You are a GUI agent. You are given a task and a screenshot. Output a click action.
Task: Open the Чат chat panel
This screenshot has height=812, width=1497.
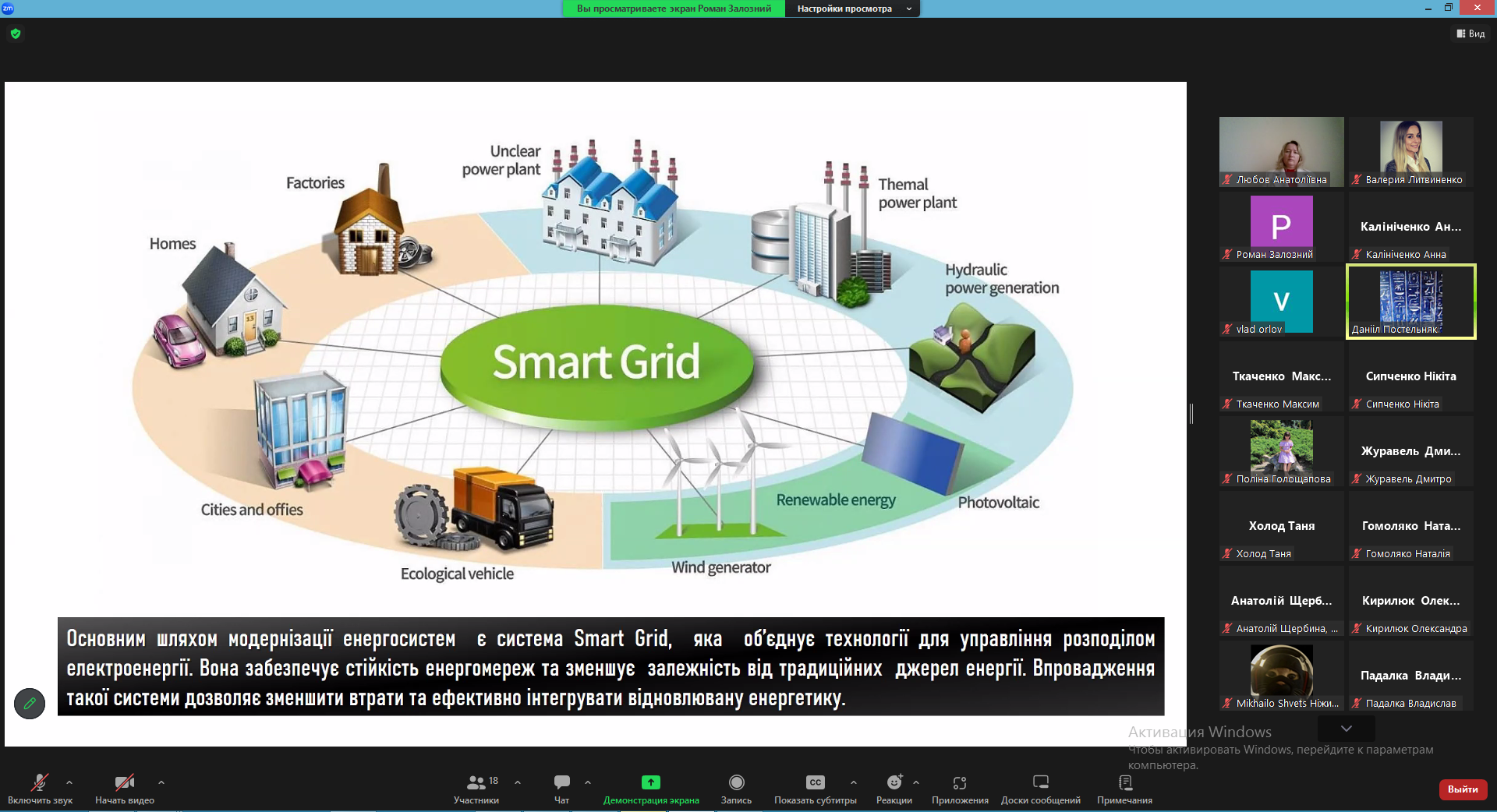pos(561,789)
